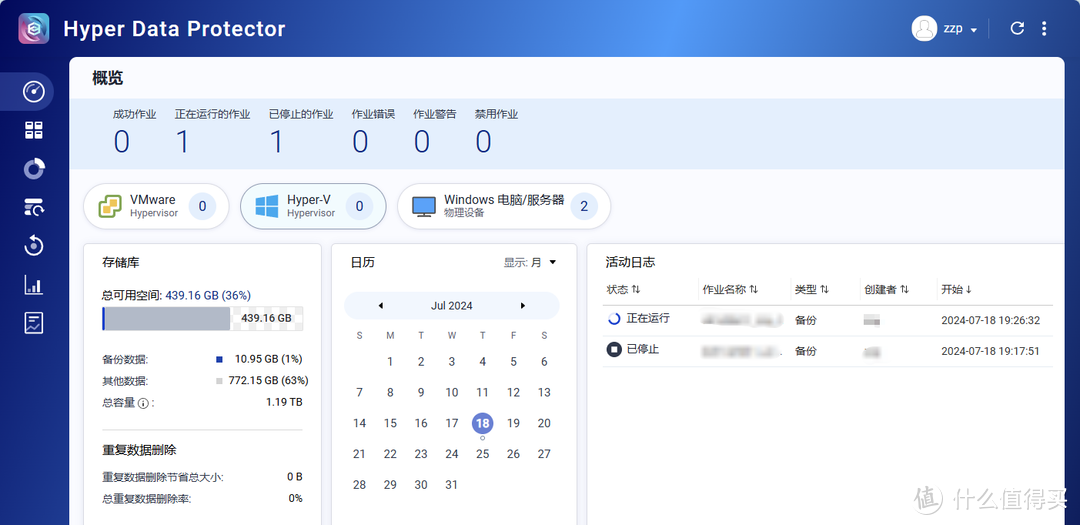The height and width of the screenshot is (525, 1080).
Task: Go to next month in calendar
Action: [523, 306]
